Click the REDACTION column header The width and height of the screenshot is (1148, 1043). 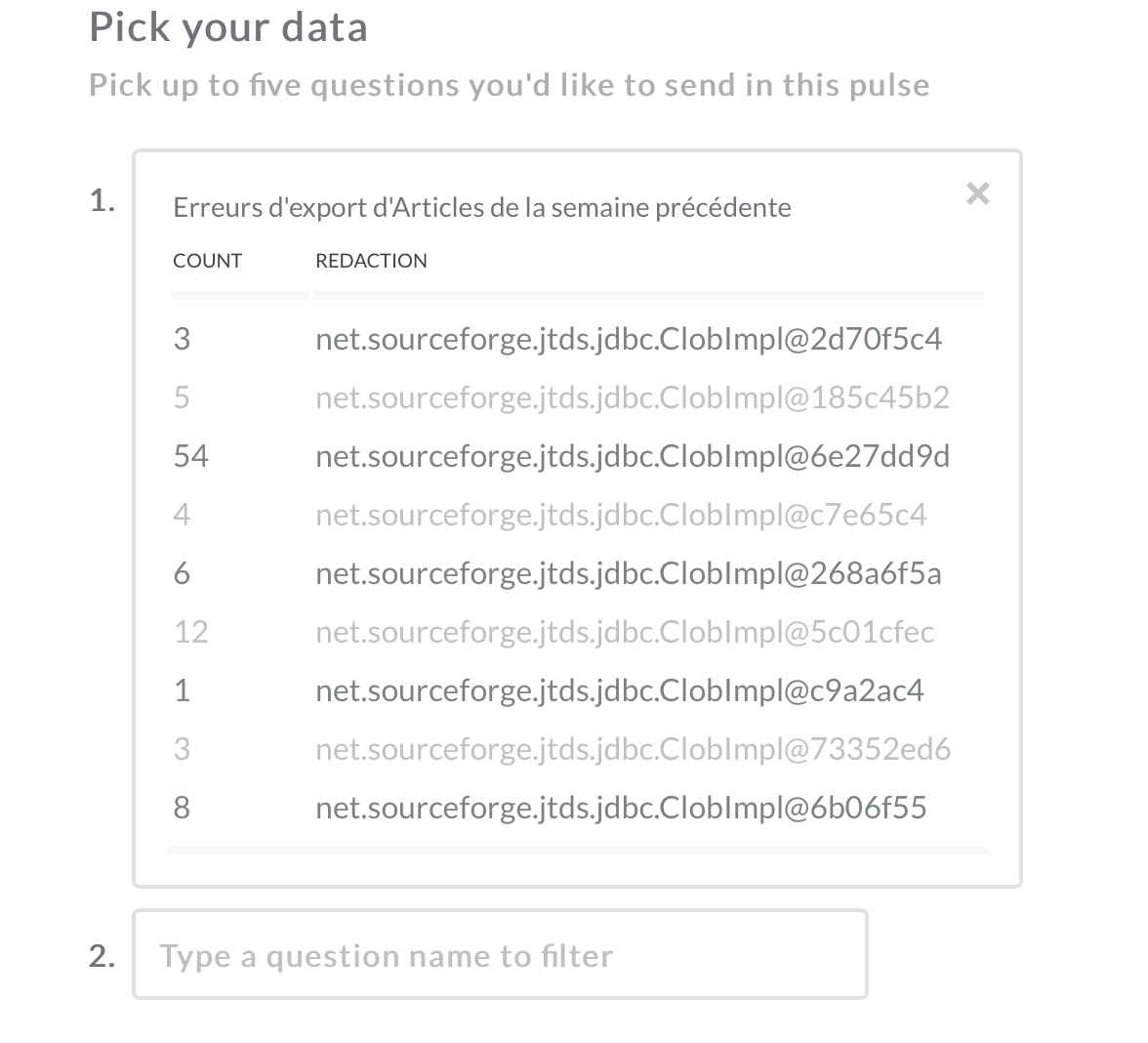coord(371,260)
